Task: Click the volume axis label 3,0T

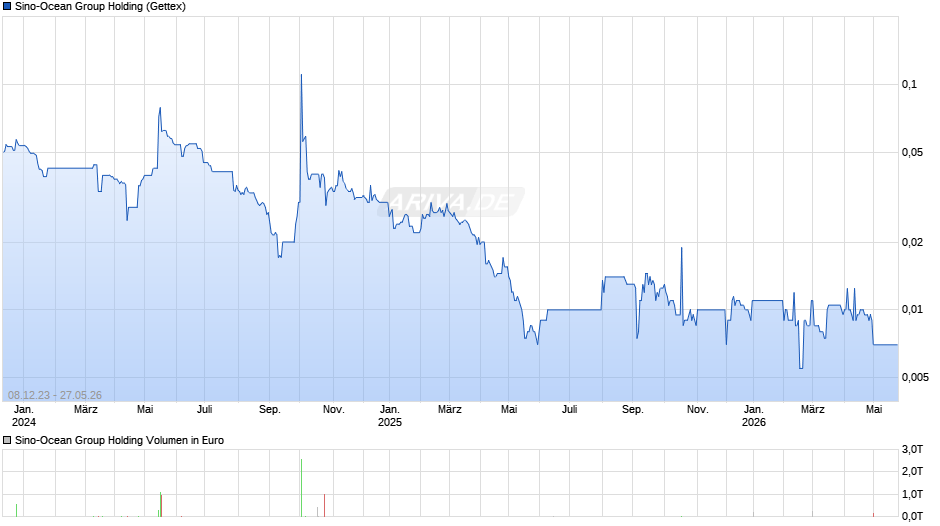Action: (x=912, y=450)
